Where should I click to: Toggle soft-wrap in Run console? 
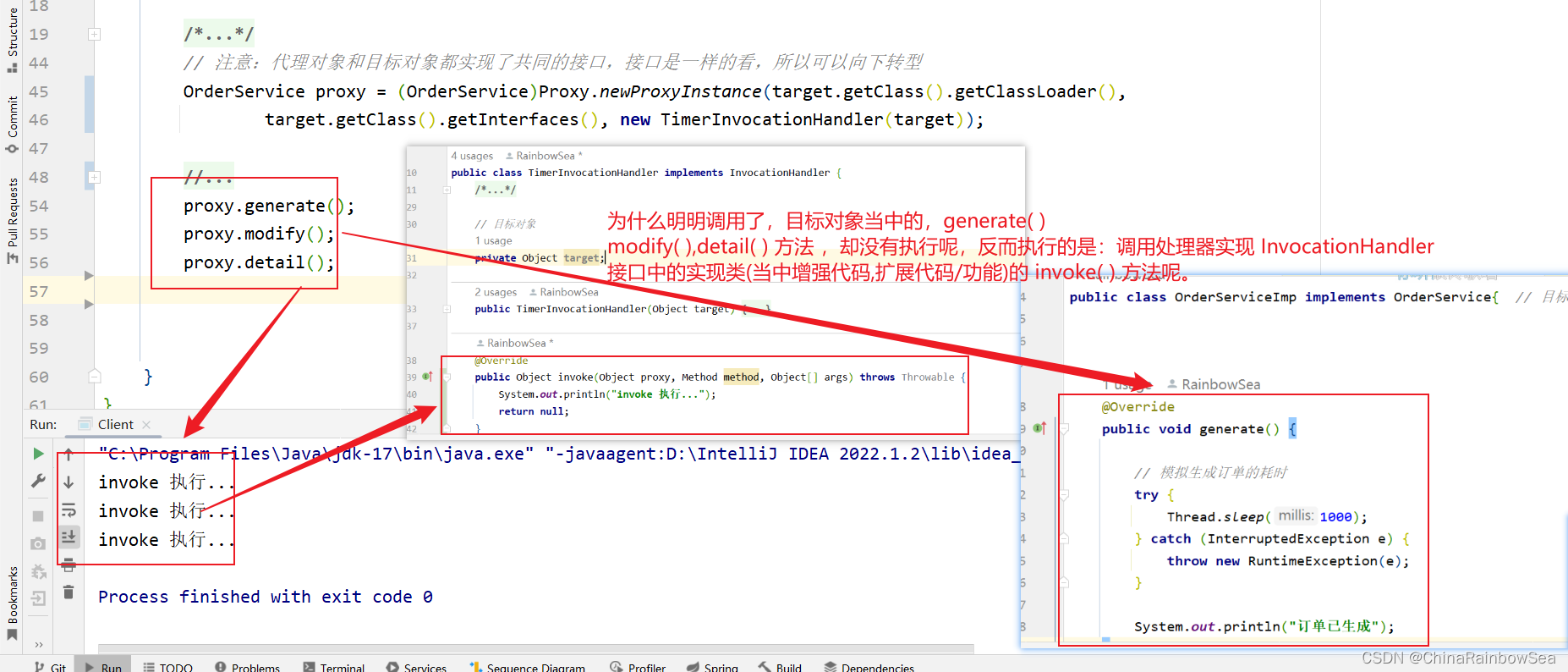pos(69,510)
